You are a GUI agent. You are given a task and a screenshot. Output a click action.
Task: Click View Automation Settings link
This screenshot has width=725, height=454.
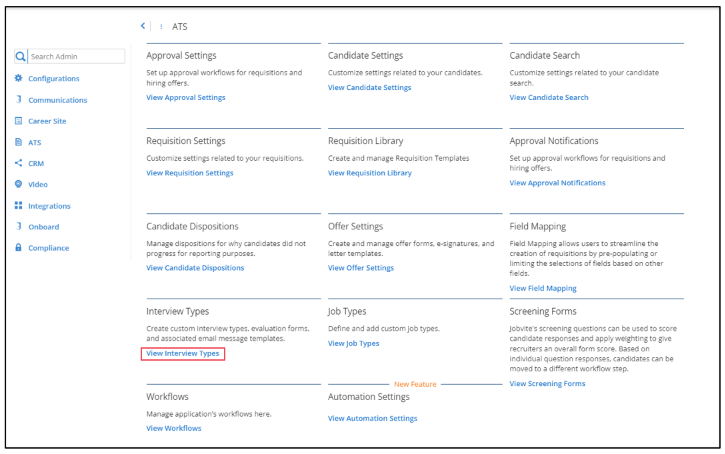(x=372, y=418)
